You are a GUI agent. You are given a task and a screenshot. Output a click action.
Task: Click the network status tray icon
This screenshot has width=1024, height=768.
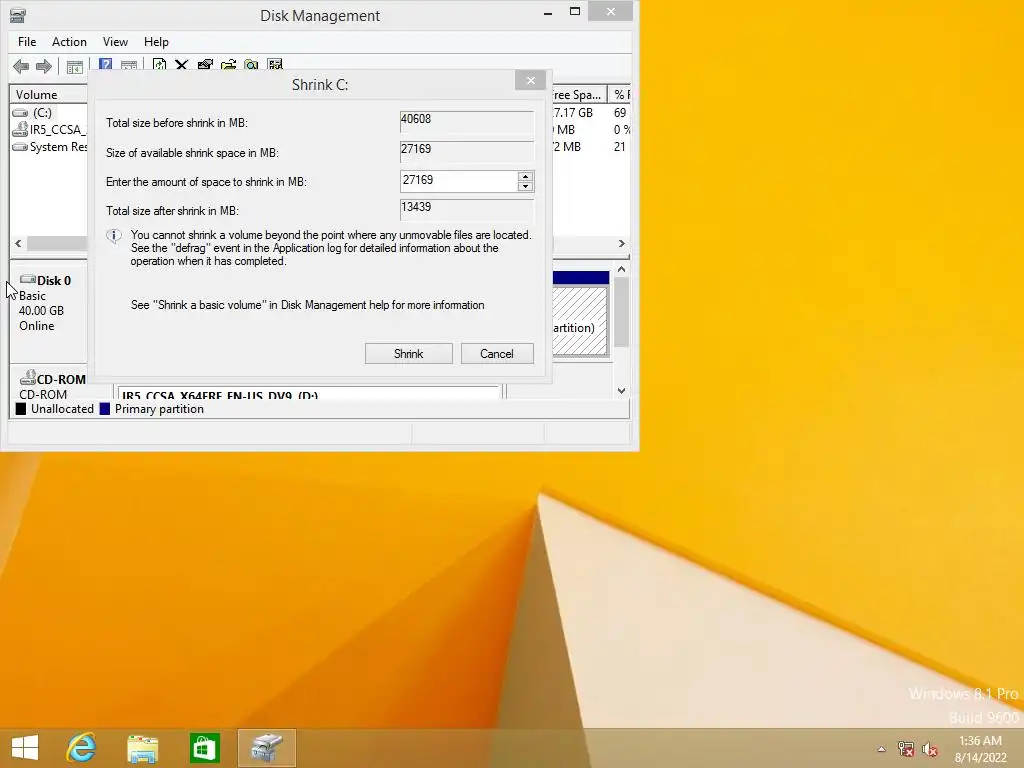906,749
